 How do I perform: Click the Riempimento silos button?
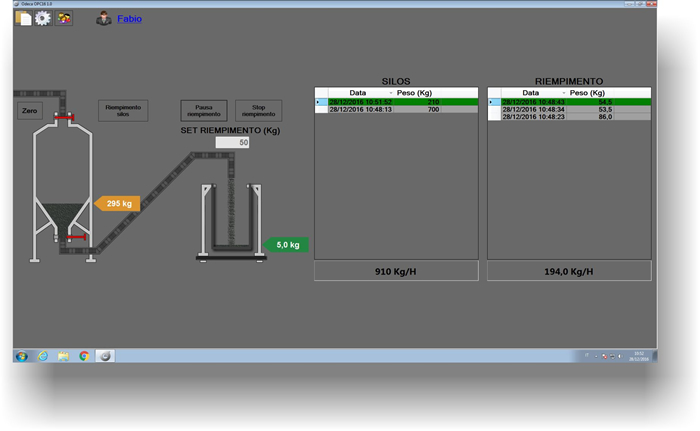click(123, 110)
